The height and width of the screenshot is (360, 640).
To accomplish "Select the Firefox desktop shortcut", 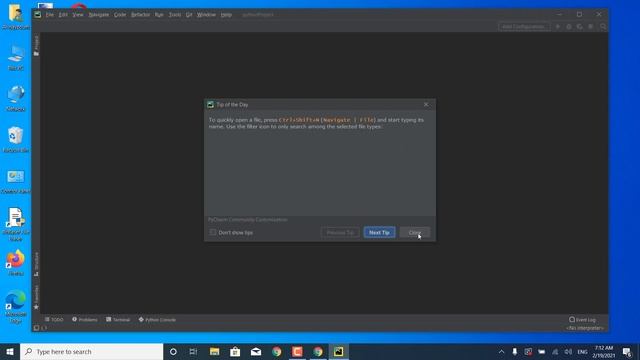I will (x=16, y=263).
